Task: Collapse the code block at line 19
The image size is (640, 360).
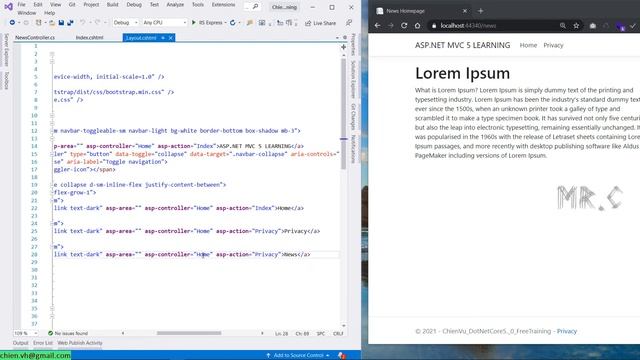Action: click(x=52, y=185)
